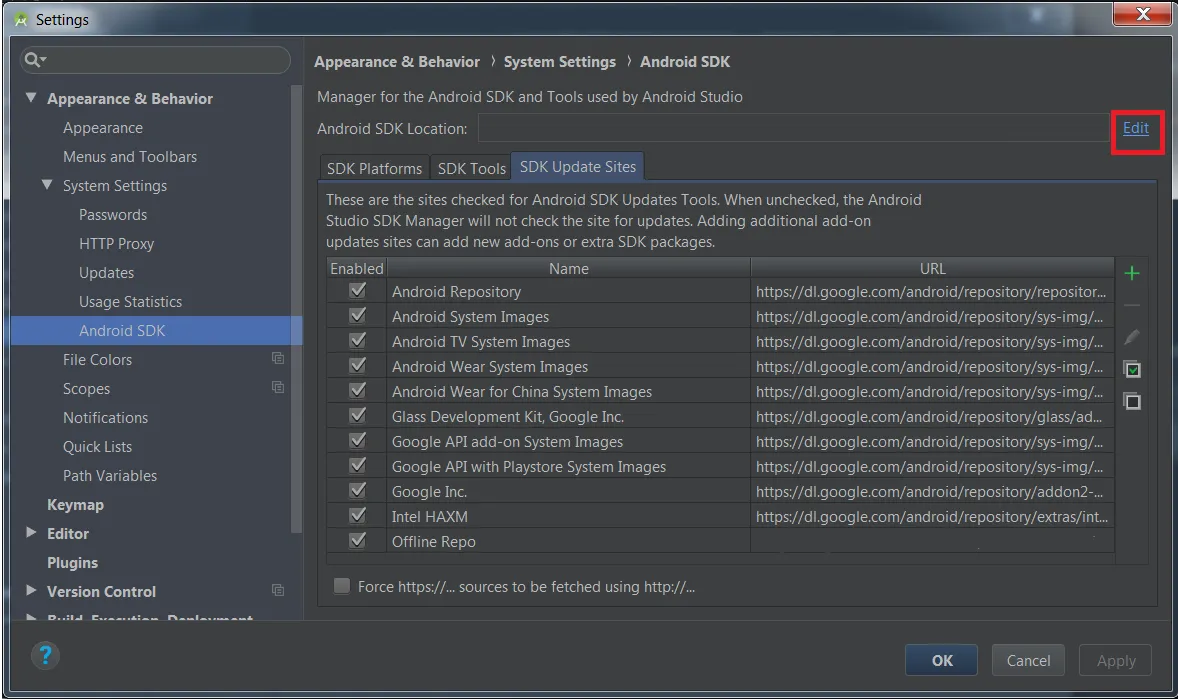The width and height of the screenshot is (1178, 699).
Task: Expand the Editor tree arrow
Action: pos(31,532)
